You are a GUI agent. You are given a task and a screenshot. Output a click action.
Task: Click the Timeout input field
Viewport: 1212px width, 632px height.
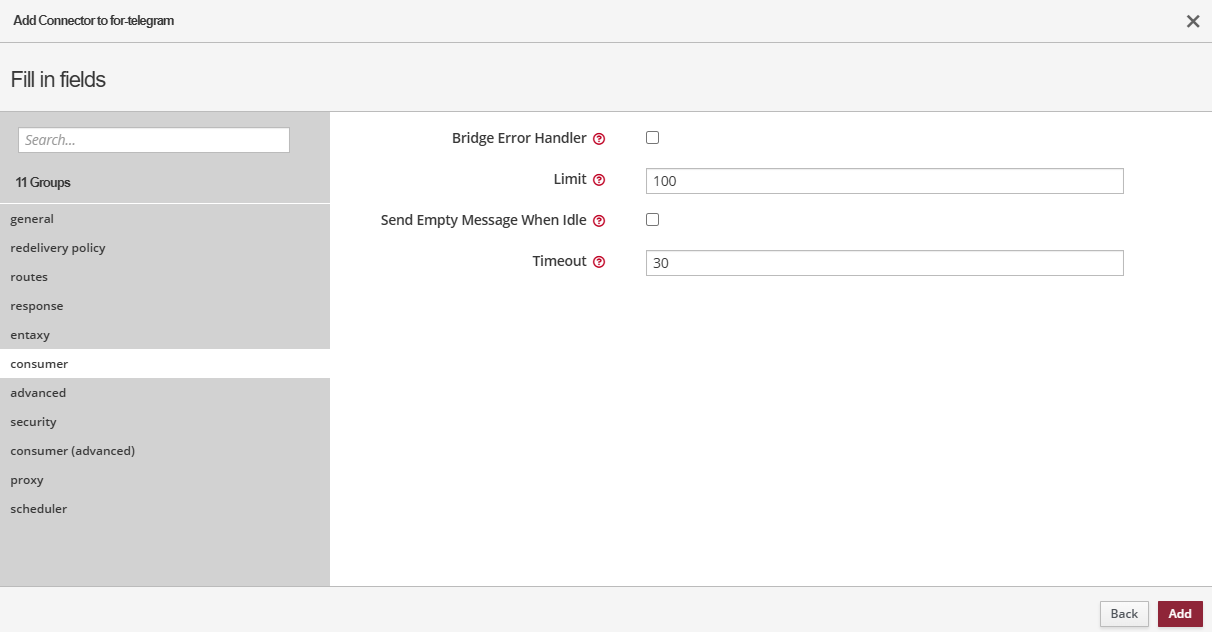click(x=884, y=263)
